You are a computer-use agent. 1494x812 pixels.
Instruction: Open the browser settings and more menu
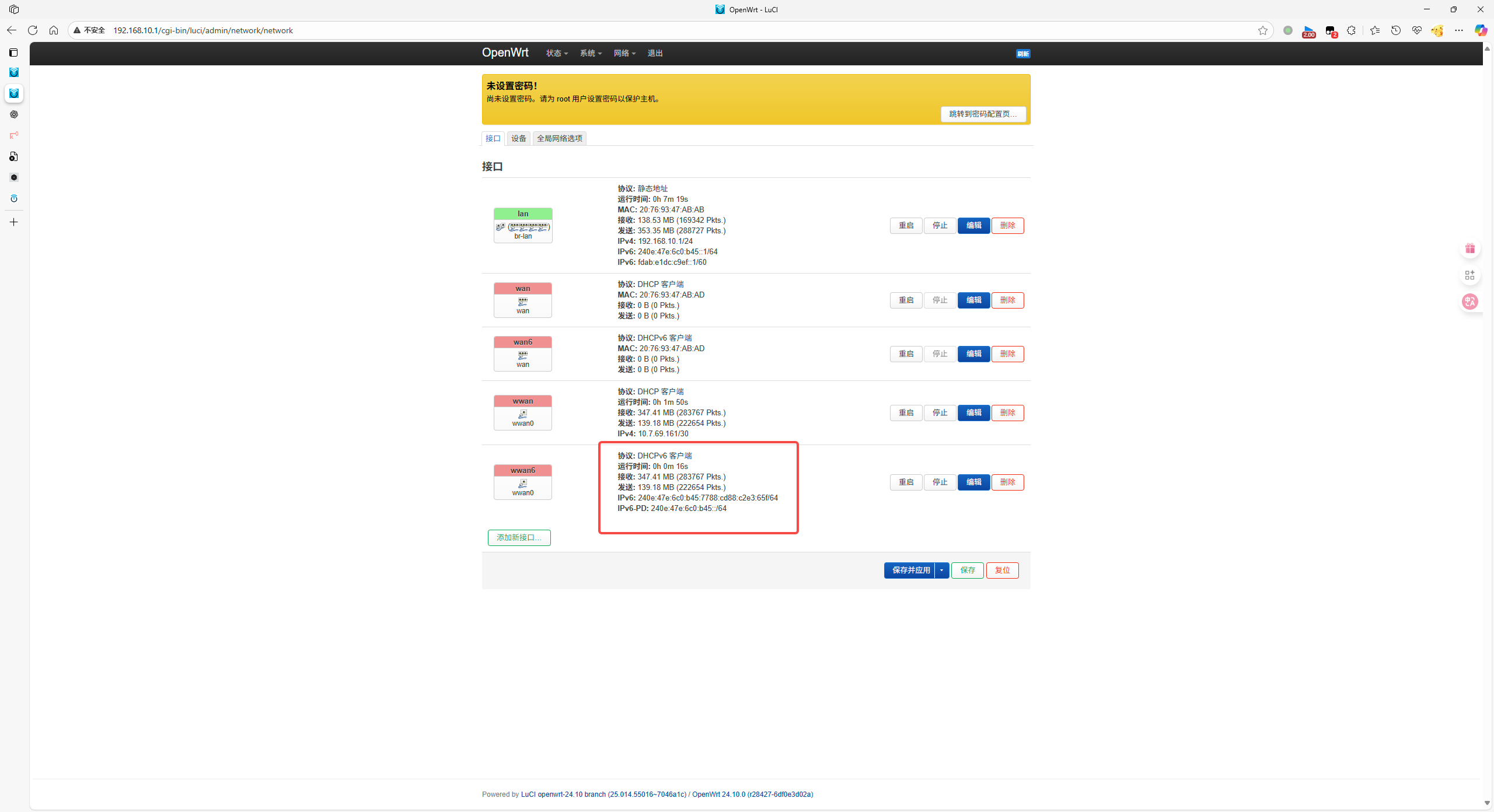[1459, 30]
